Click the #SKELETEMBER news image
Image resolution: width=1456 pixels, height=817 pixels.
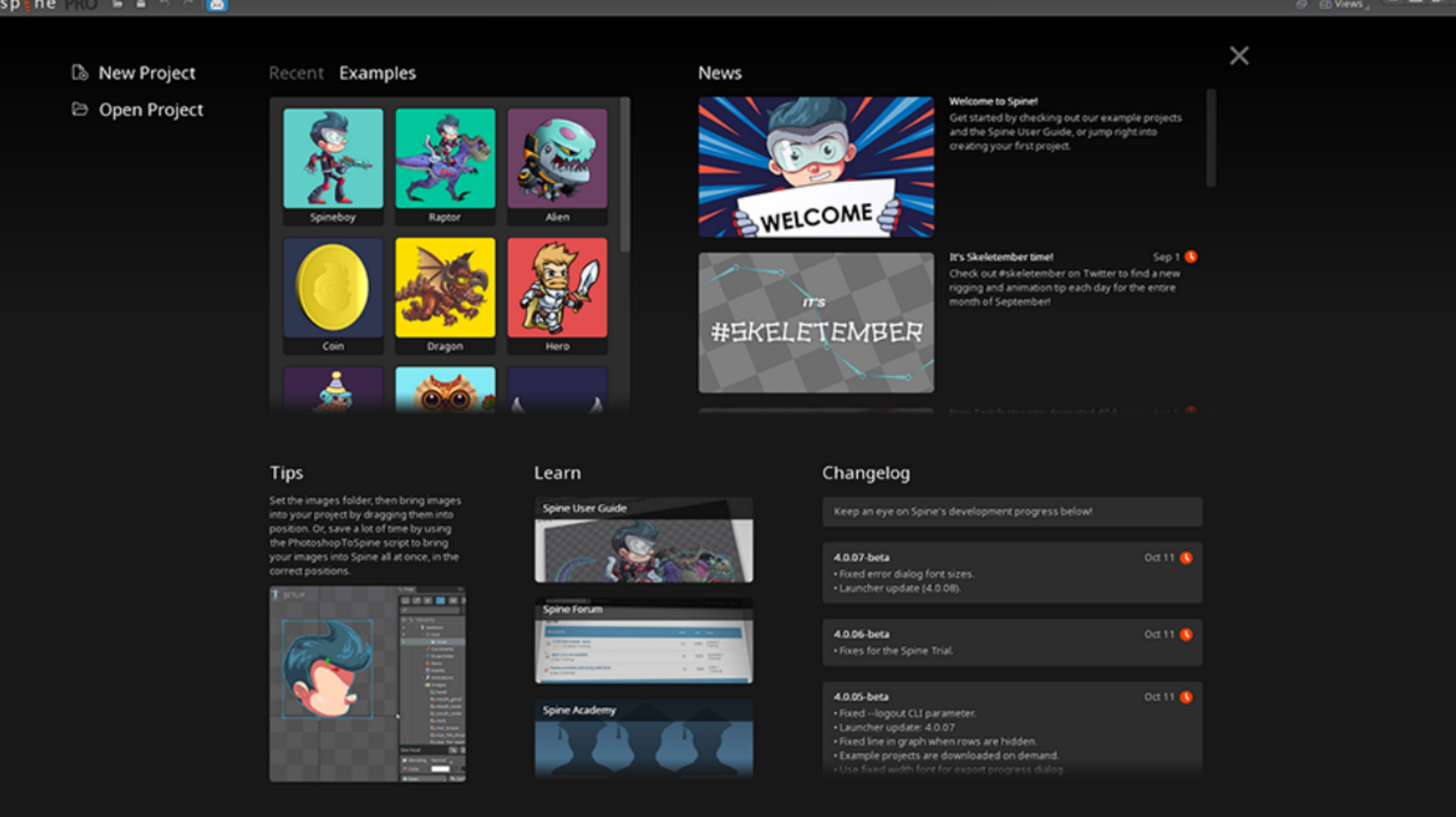point(816,323)
